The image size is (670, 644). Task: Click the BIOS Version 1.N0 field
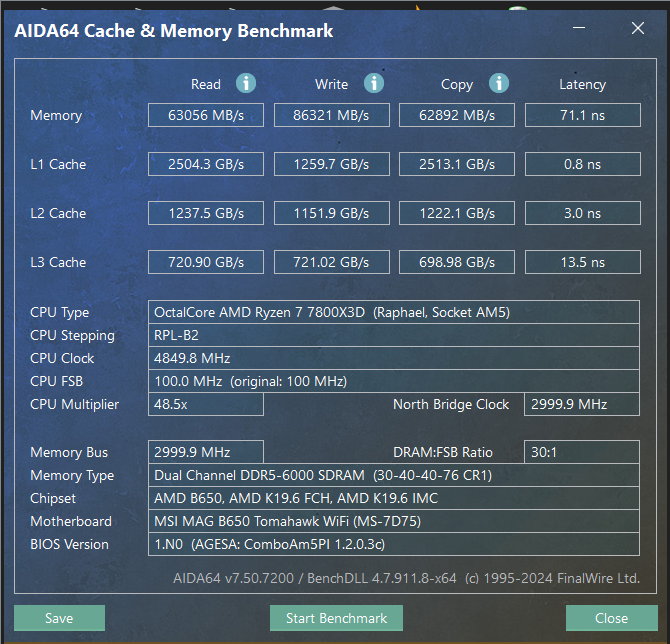[394, 544]
